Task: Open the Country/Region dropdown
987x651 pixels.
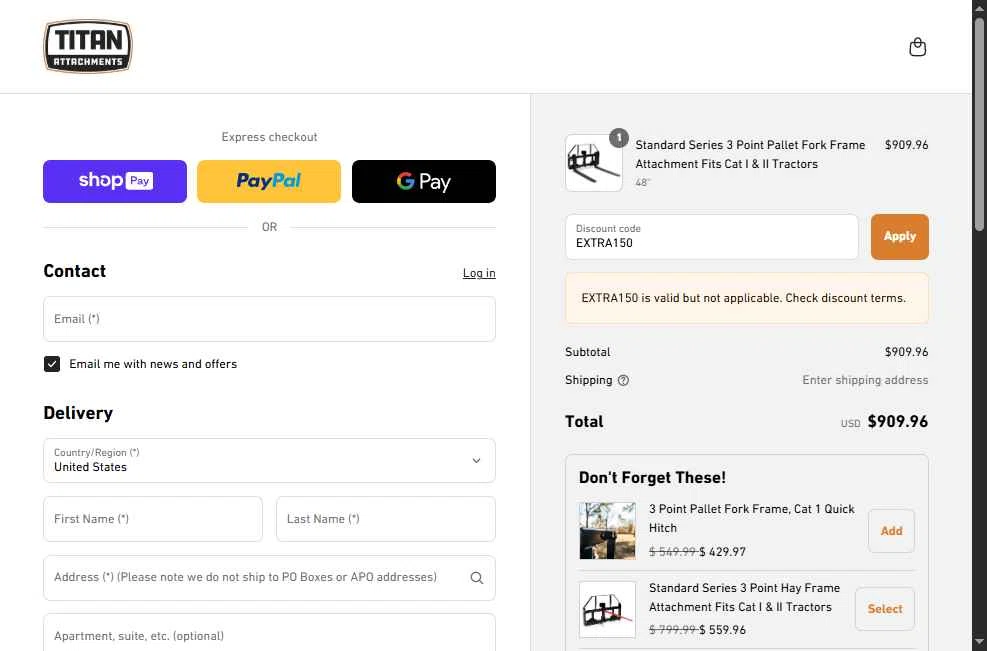Action: coord(269,461)
